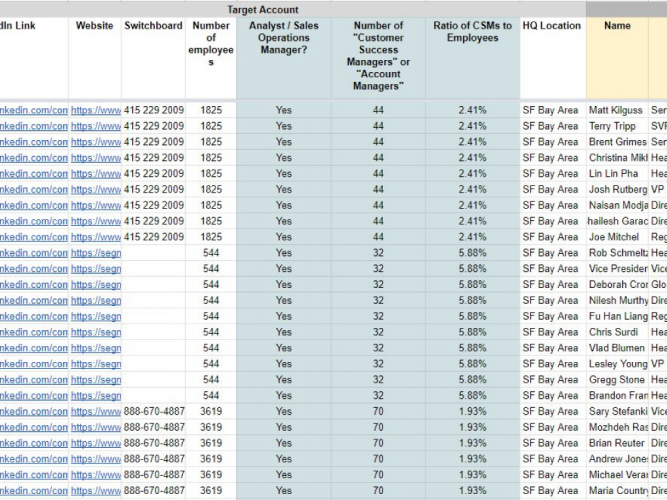Click the Brian Reuter name cell
Image resolution: width=667 pixels, height=500 pixels.
tap(617, 443)
